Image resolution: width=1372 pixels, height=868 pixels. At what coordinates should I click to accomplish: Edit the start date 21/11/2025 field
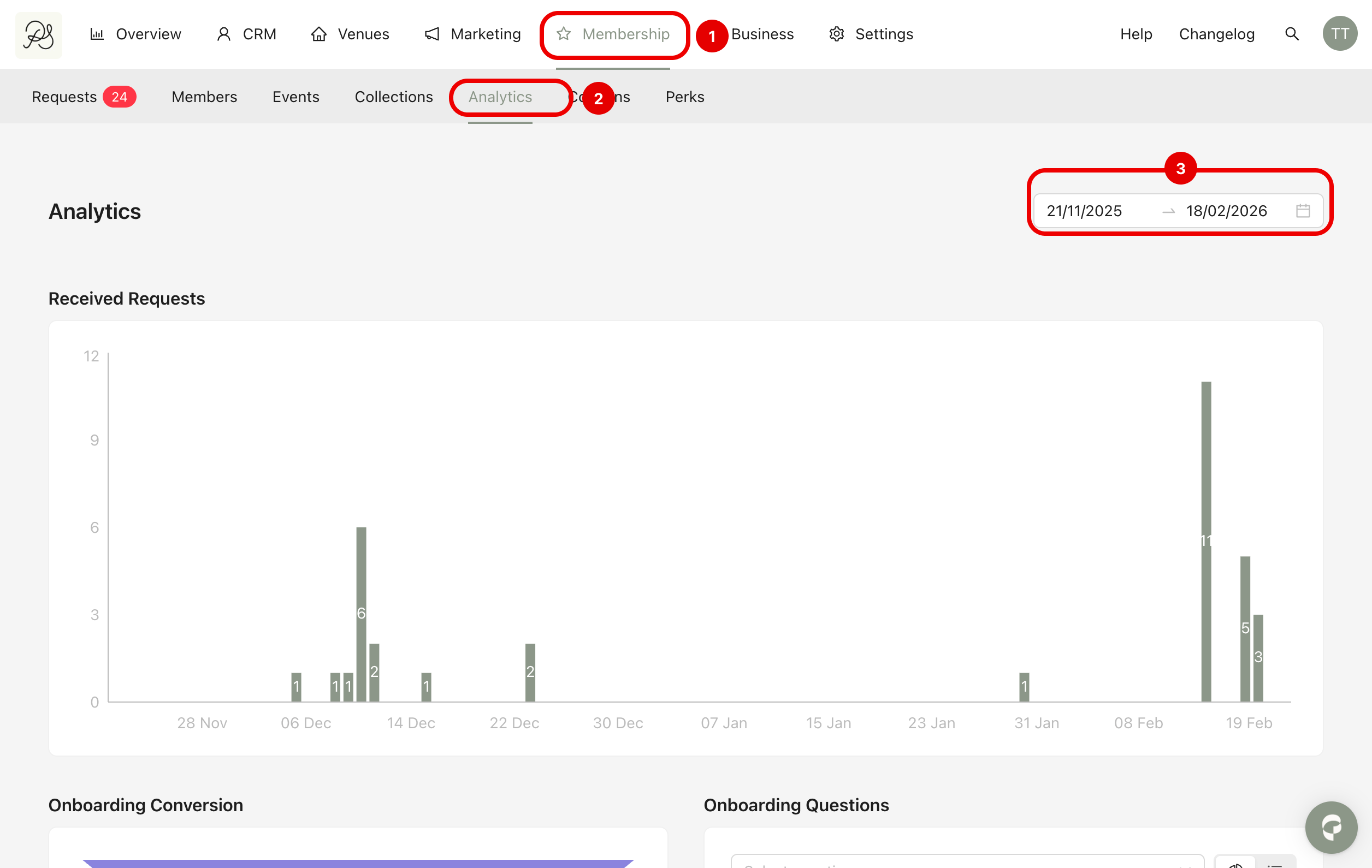coord(1084,211)
